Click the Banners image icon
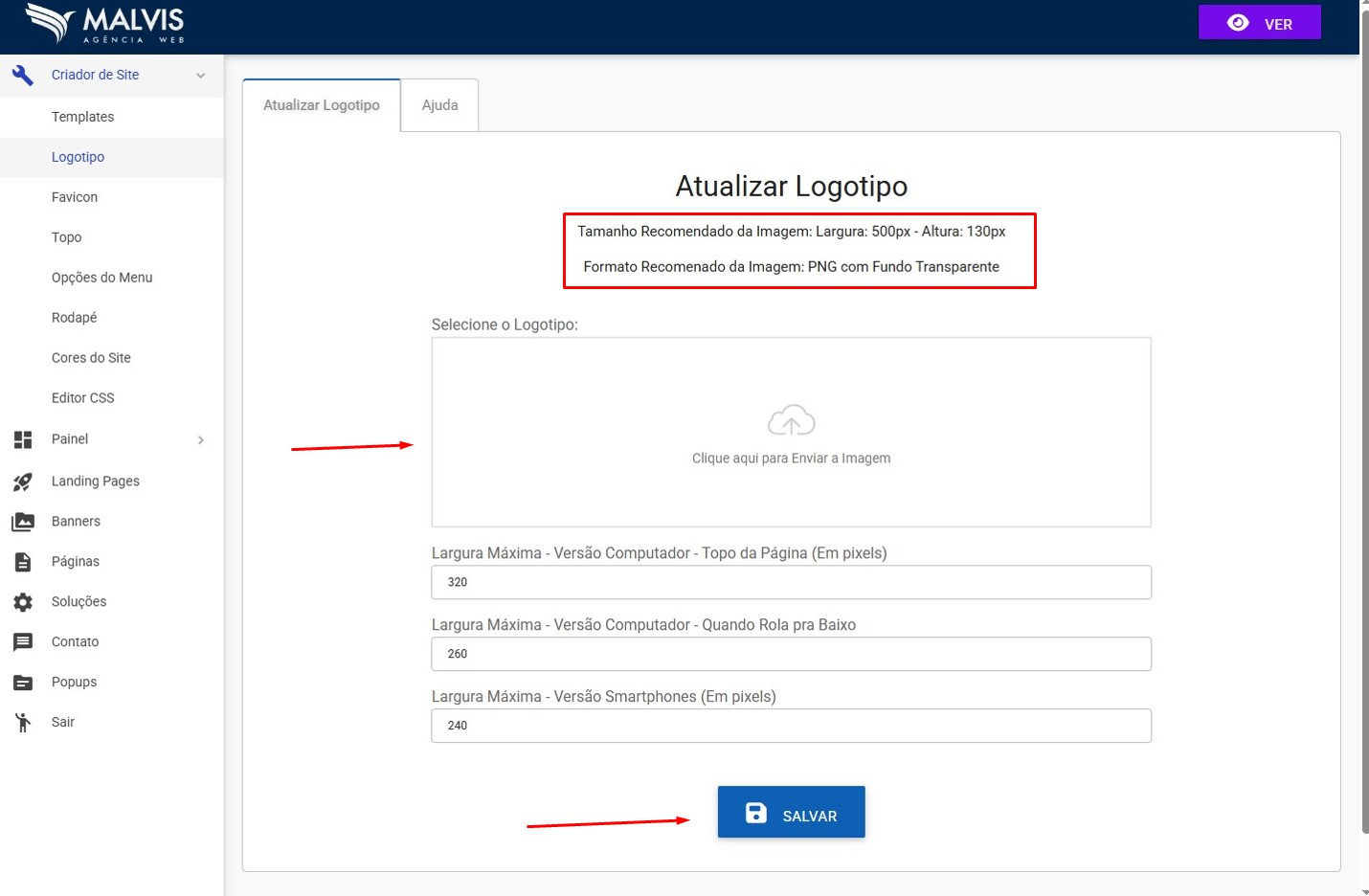This screenshot has height=896, width=1369. [23, 522]
